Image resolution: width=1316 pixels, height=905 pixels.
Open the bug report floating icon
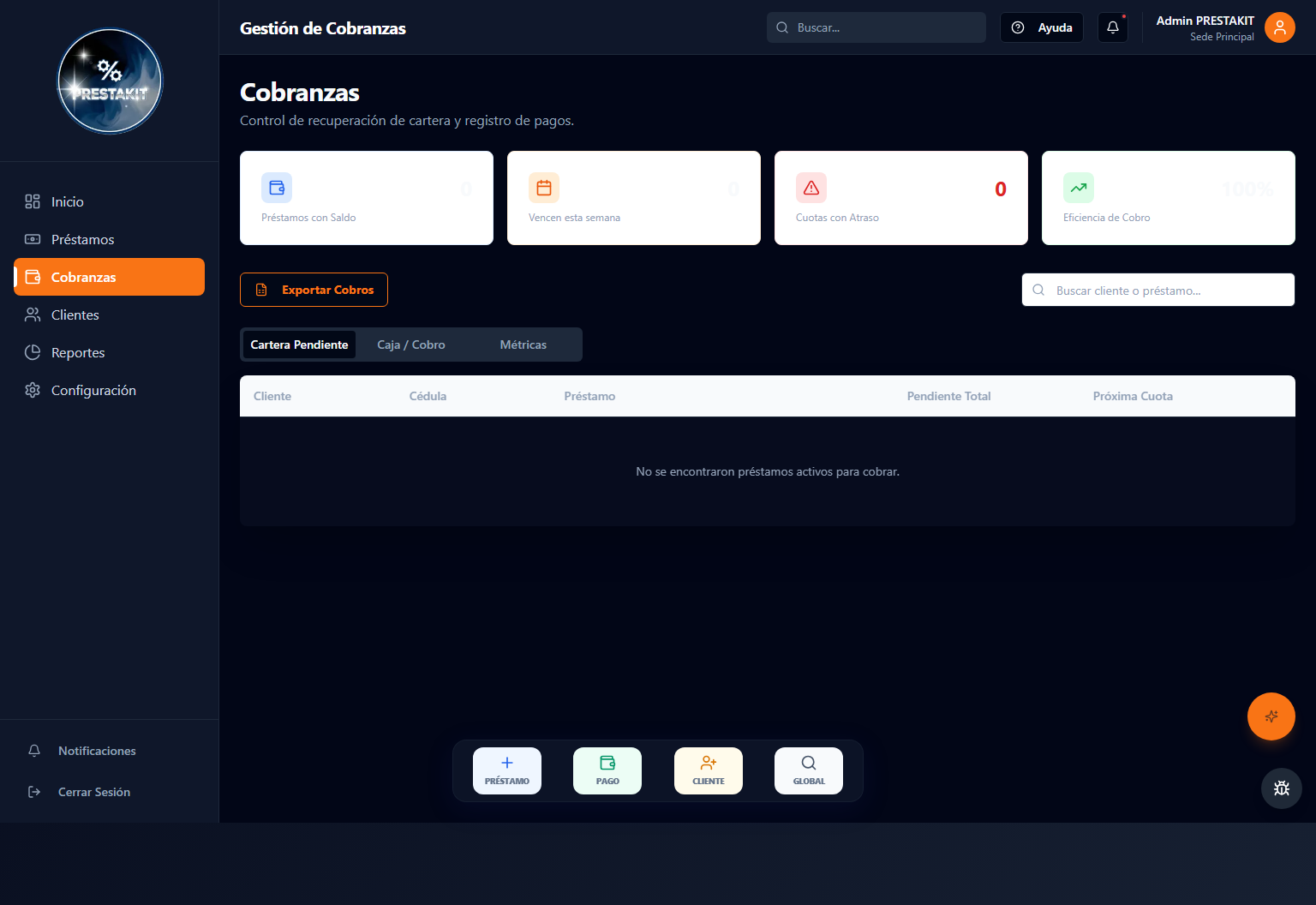point(1281,788)
